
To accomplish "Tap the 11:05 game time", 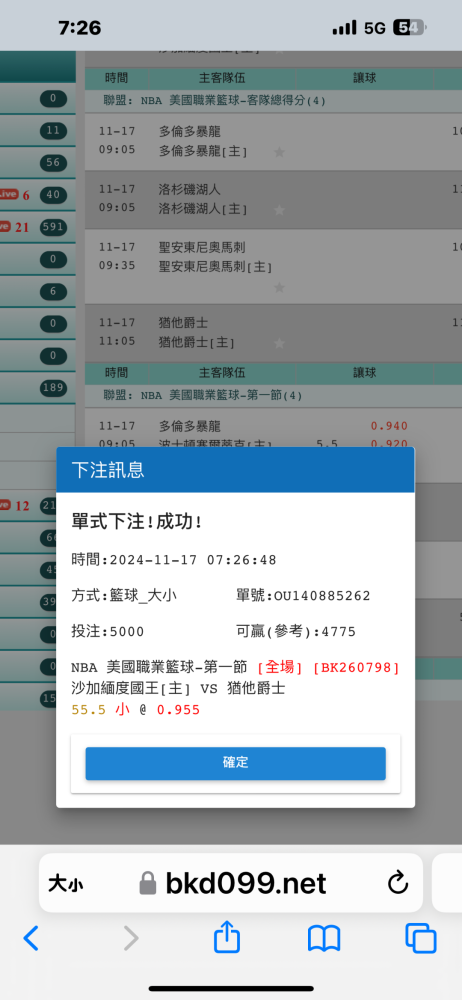I will coord(117,341).
